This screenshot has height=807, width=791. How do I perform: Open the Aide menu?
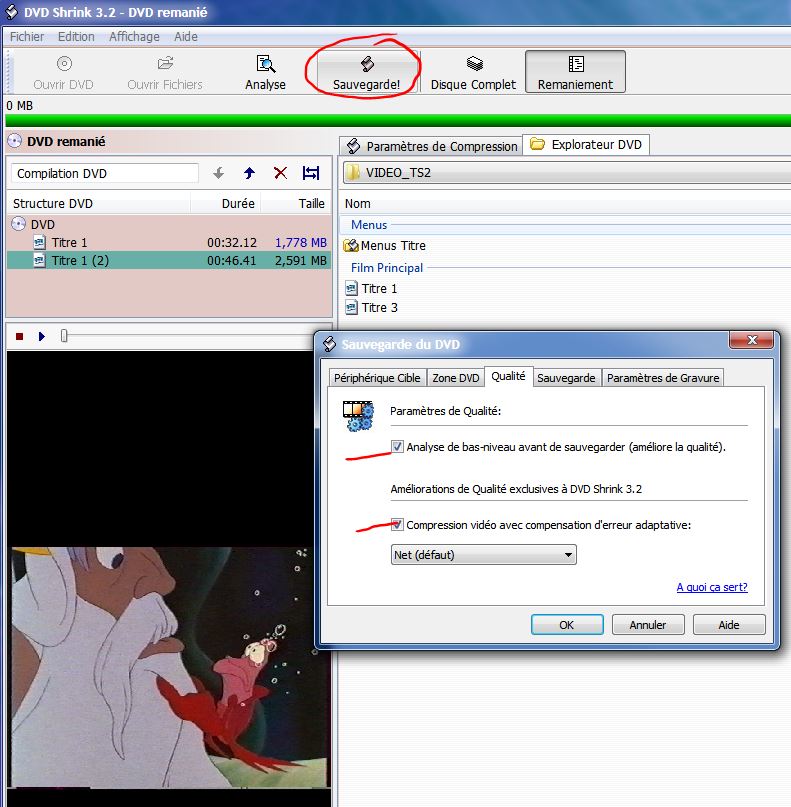tap(186, 37)
